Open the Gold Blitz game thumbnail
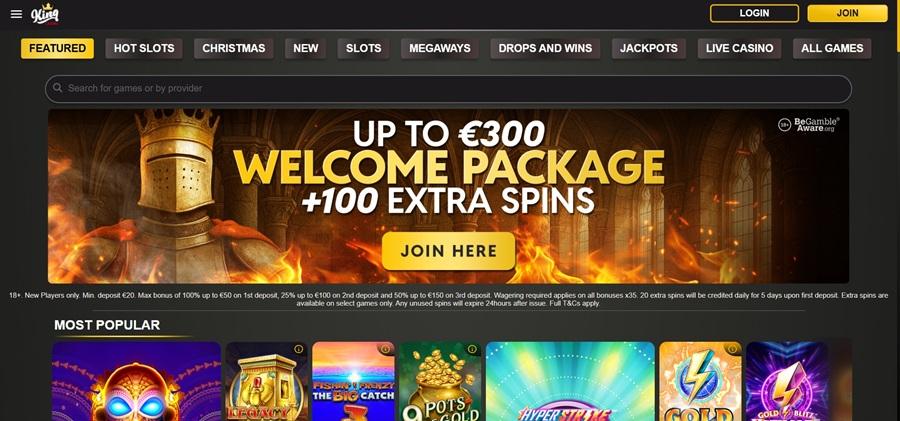The height and width of the screenshot is (421, 900). tap(786, 381)
